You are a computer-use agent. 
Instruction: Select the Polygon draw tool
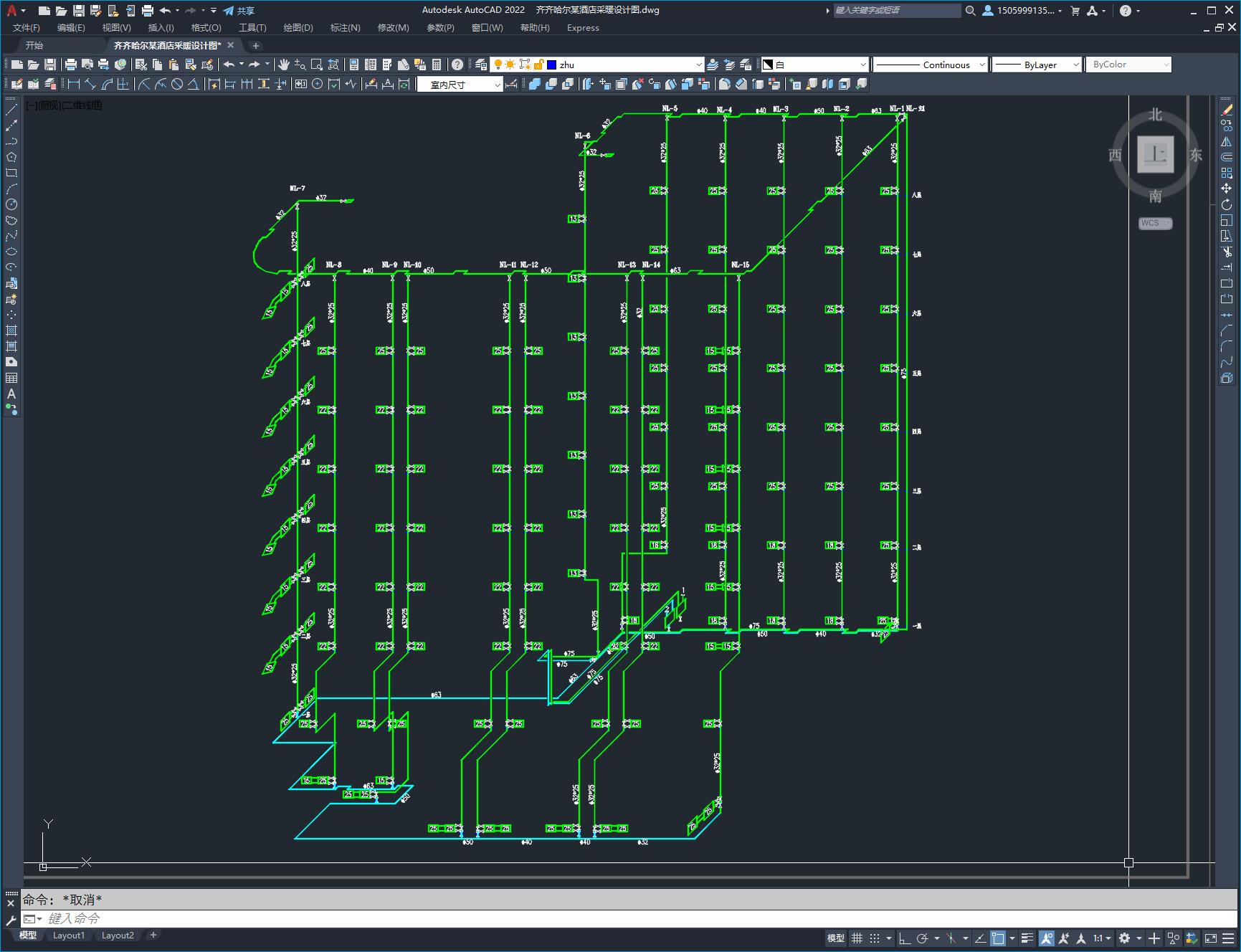(x=11, y=157)
